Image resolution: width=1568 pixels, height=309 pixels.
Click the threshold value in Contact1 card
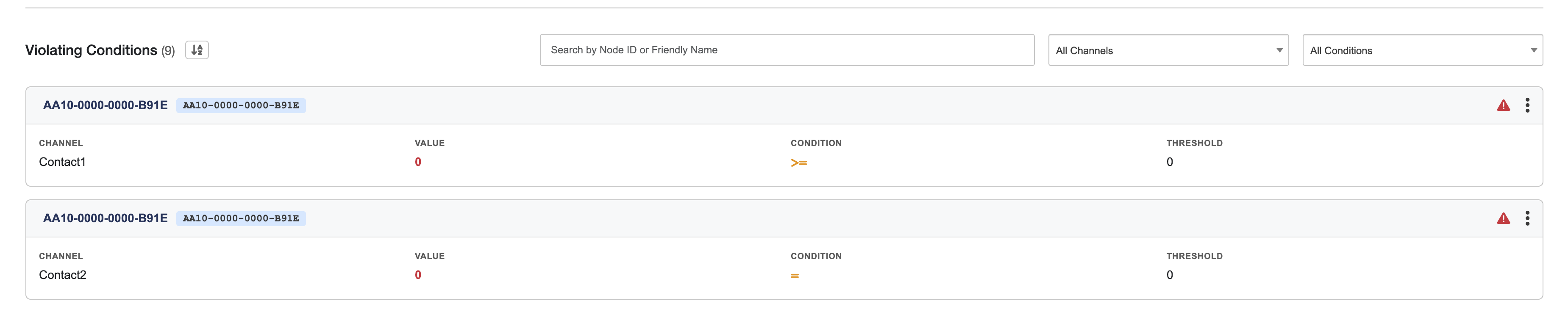click(1169, 162)
